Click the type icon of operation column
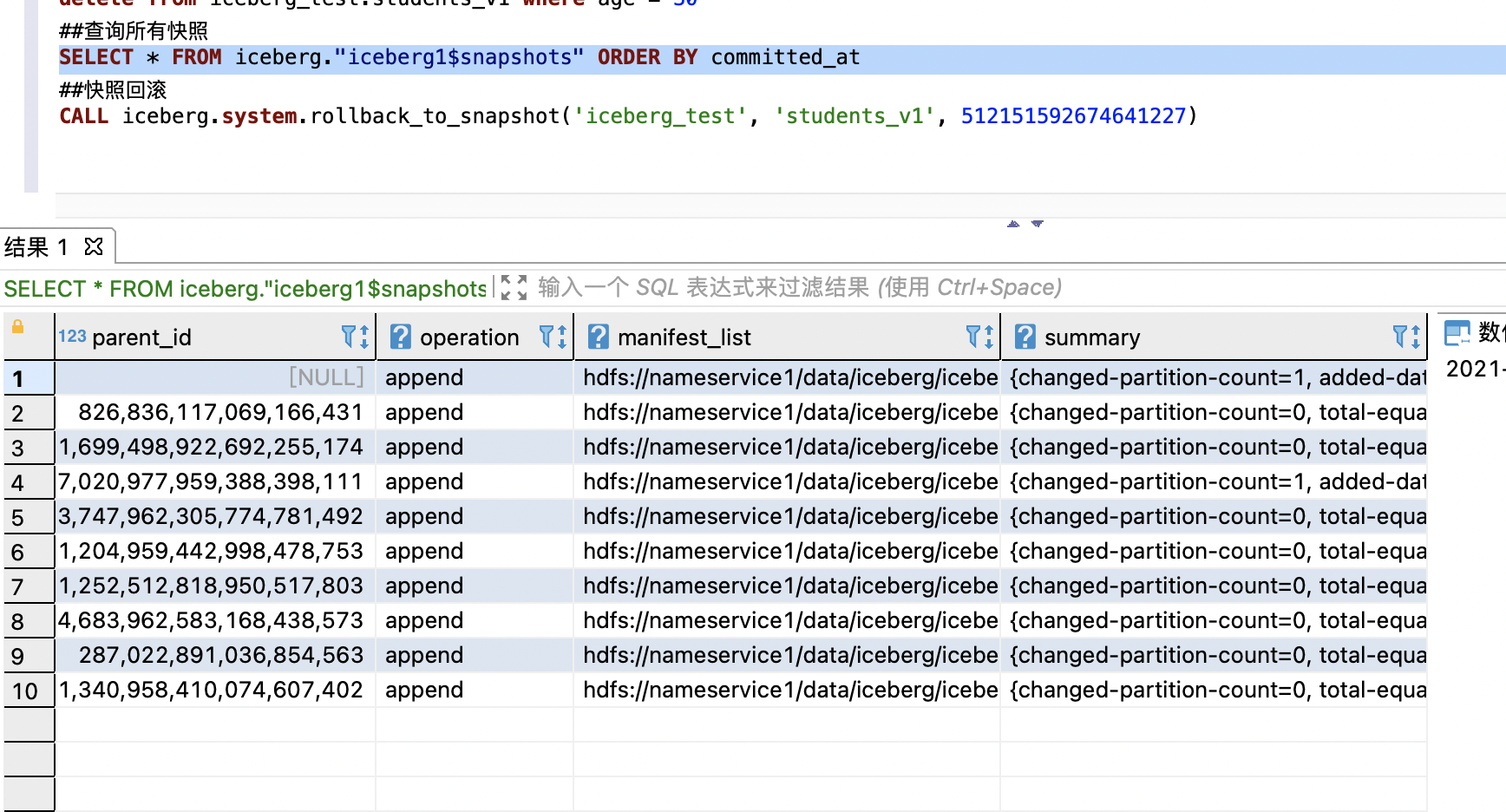 tap(400, 337)
